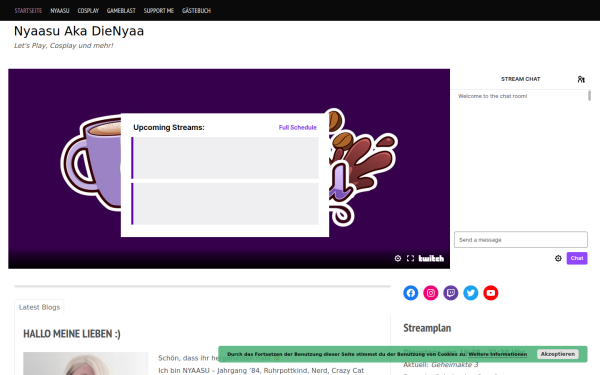
Task: Open the Hallo Meine Lieben post heading
Action: click(72, 334)
